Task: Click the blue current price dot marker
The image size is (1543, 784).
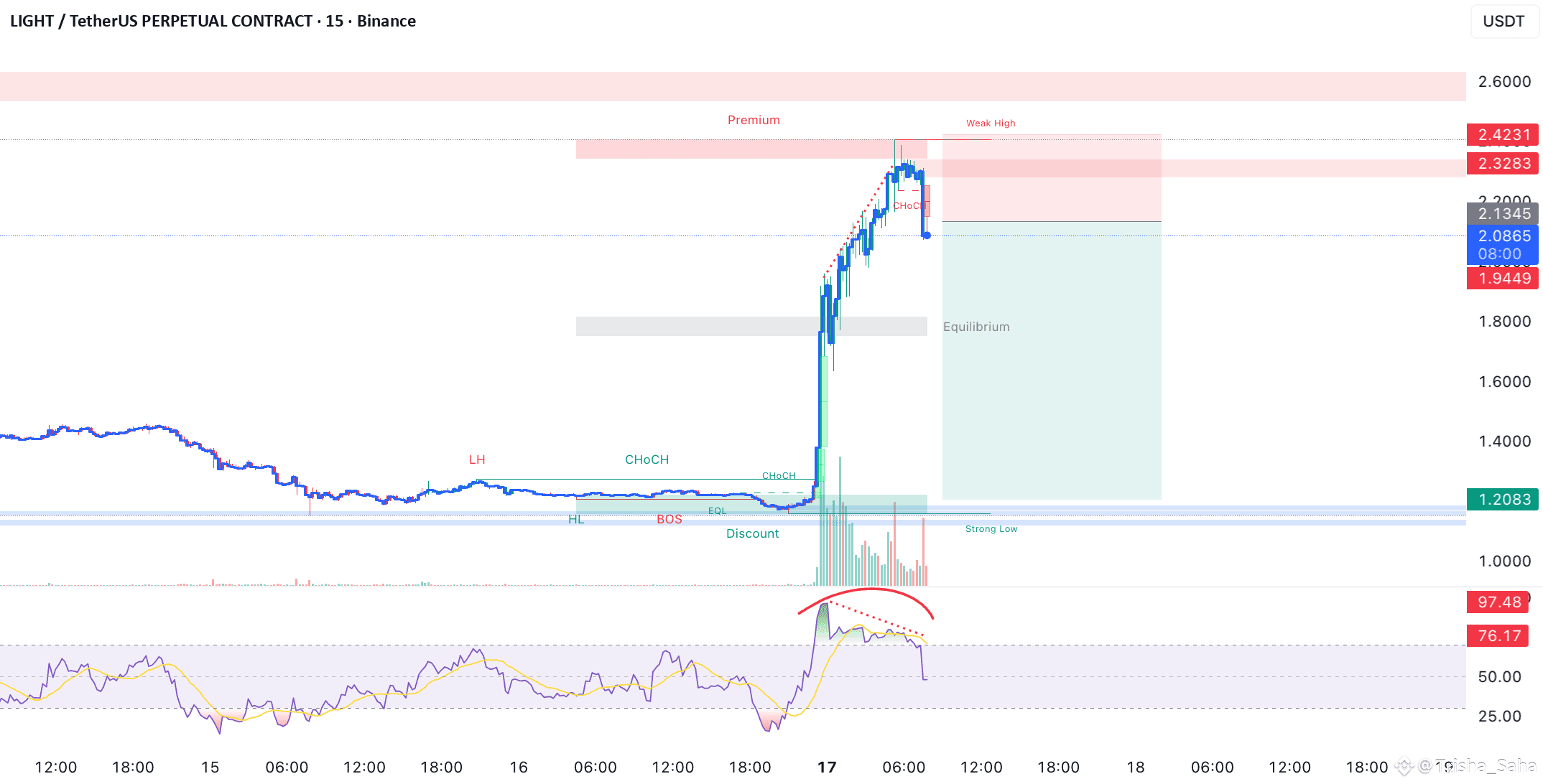Action: pyautogui.click(x=927, y=235)
